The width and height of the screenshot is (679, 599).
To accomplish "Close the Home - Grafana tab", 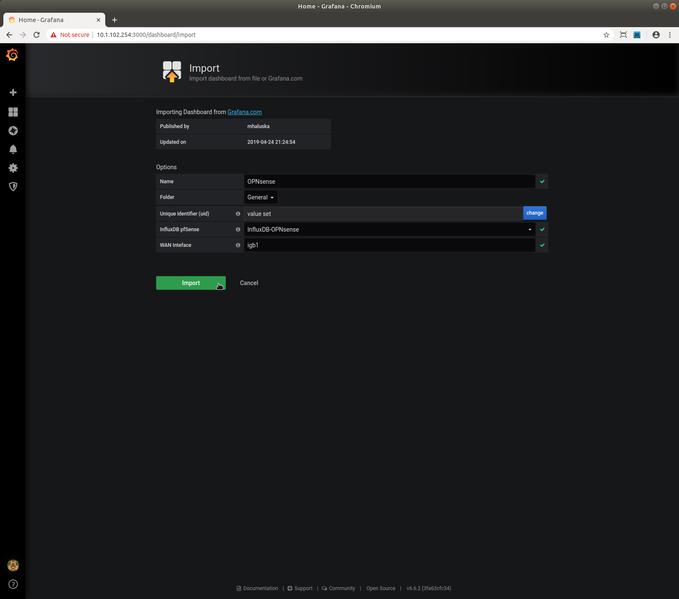I will 98,20.
